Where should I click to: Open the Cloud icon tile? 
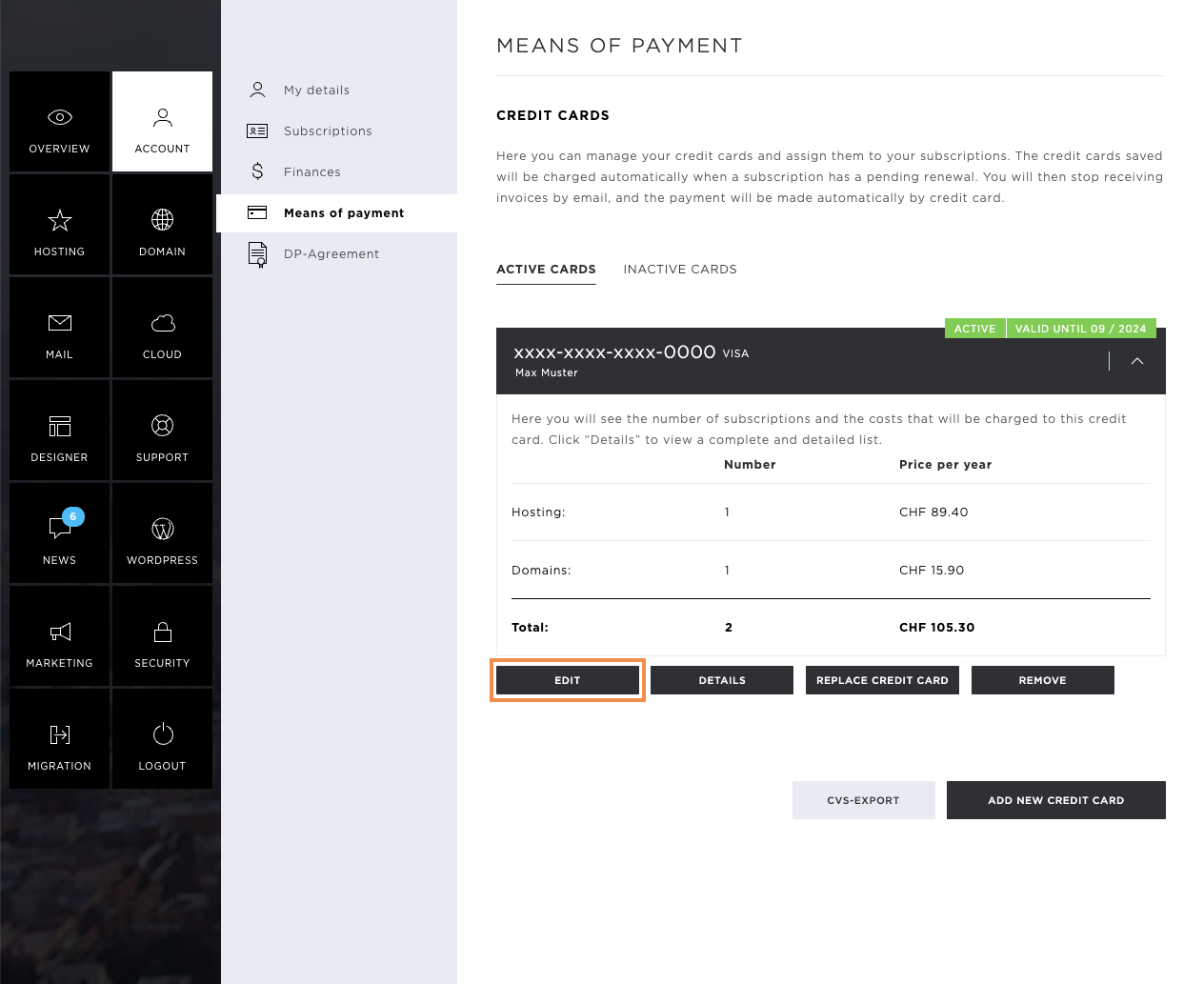[162, 328]
